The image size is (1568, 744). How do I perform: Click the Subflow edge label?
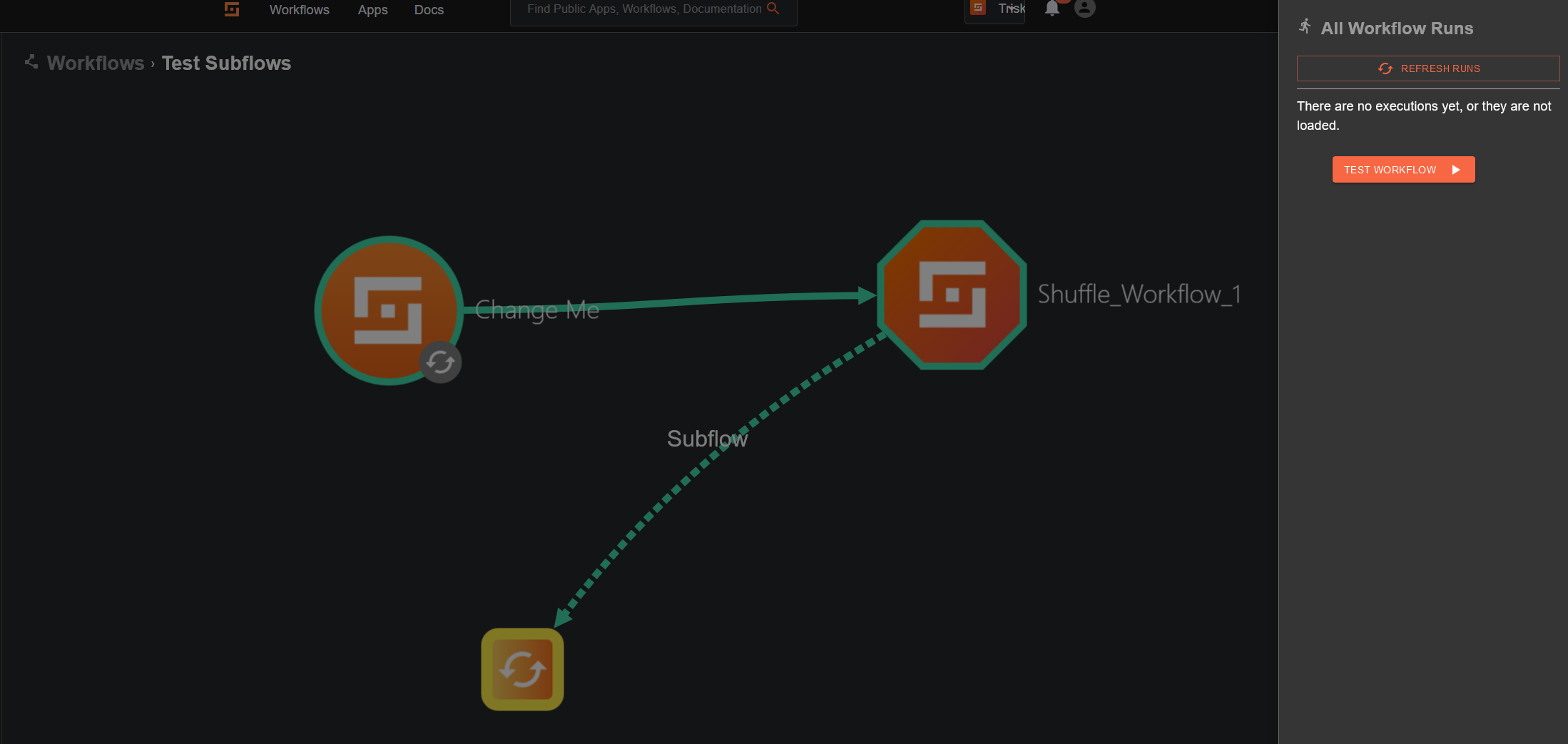point(706,438)
